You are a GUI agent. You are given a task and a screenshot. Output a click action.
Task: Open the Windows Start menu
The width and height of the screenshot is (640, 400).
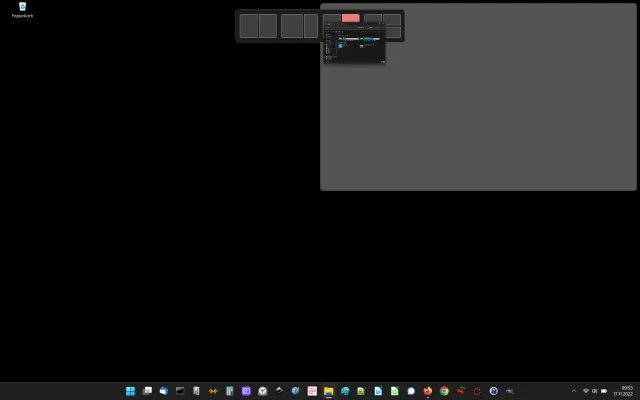click(131, 391)
